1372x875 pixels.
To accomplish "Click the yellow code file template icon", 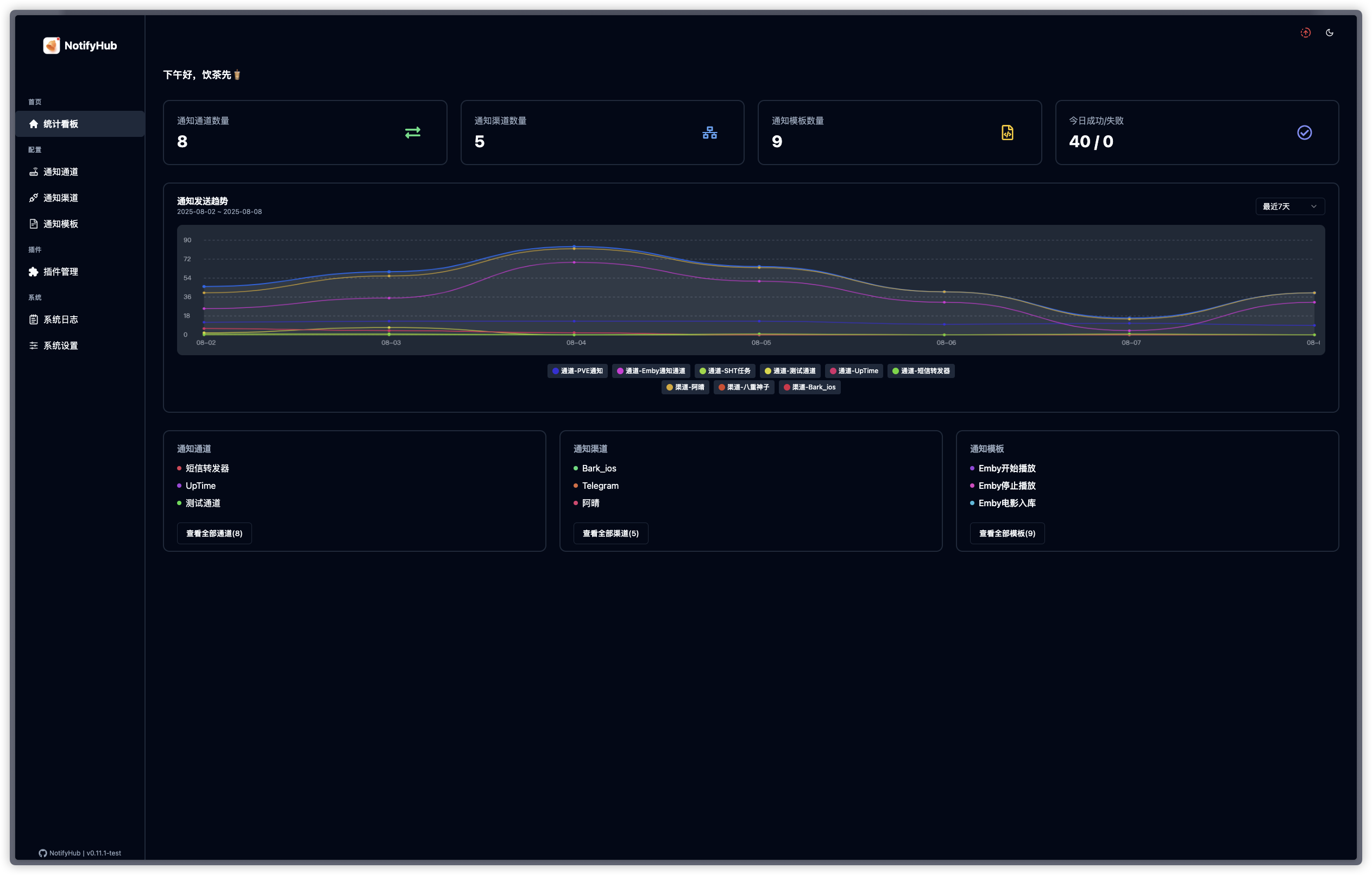I will (1007, 133).
